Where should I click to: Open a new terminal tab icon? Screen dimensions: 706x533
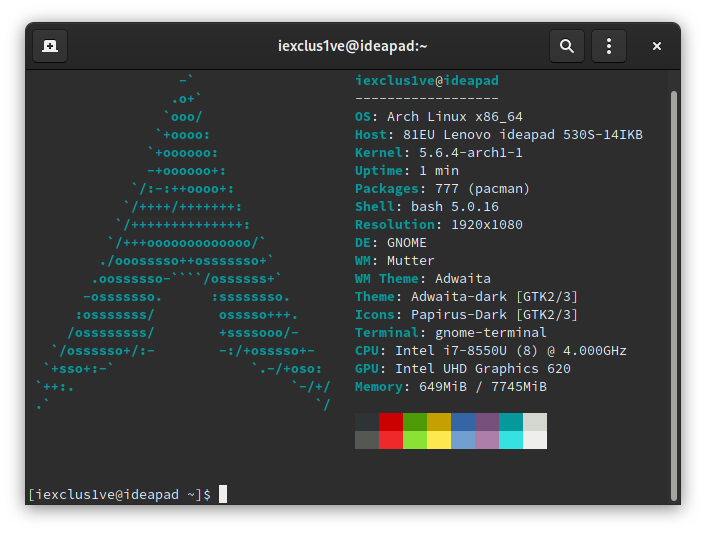coord(50,46)
